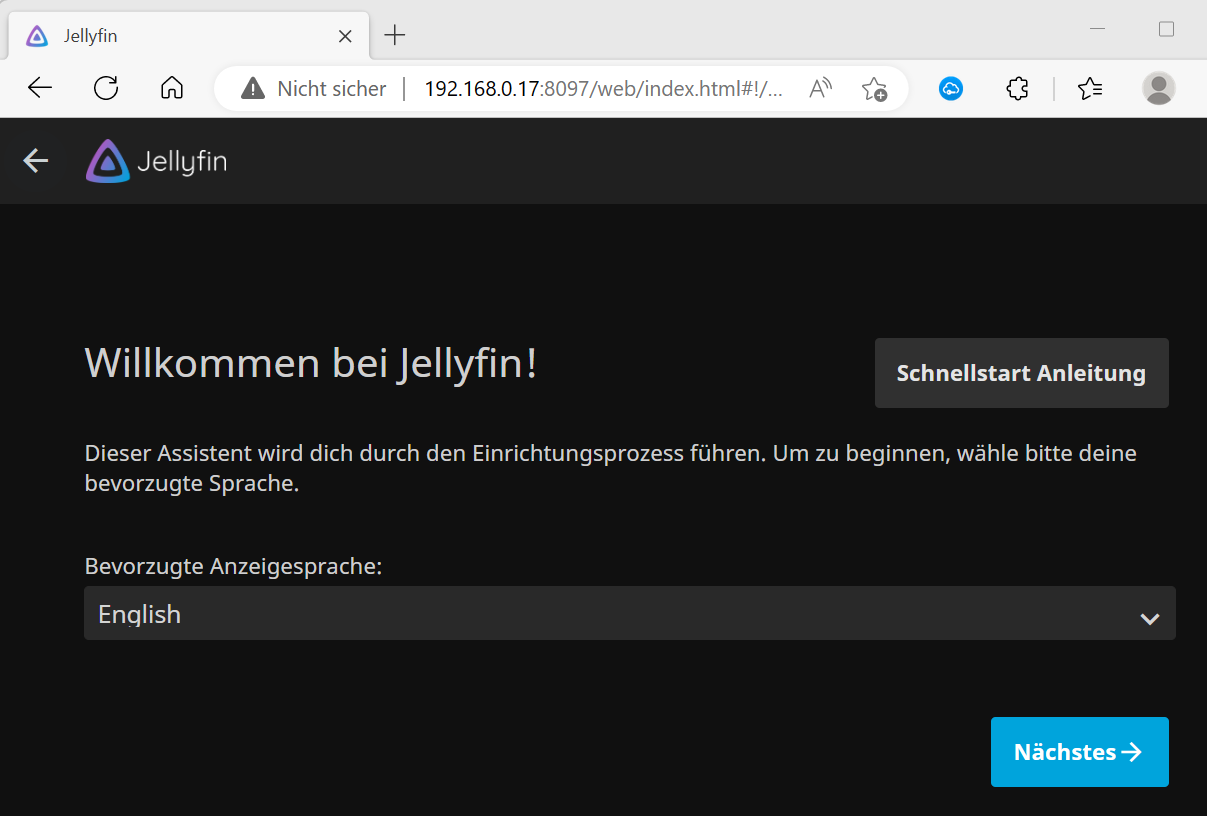
Task: Add this page to favorites
Action: click(875, 88)
